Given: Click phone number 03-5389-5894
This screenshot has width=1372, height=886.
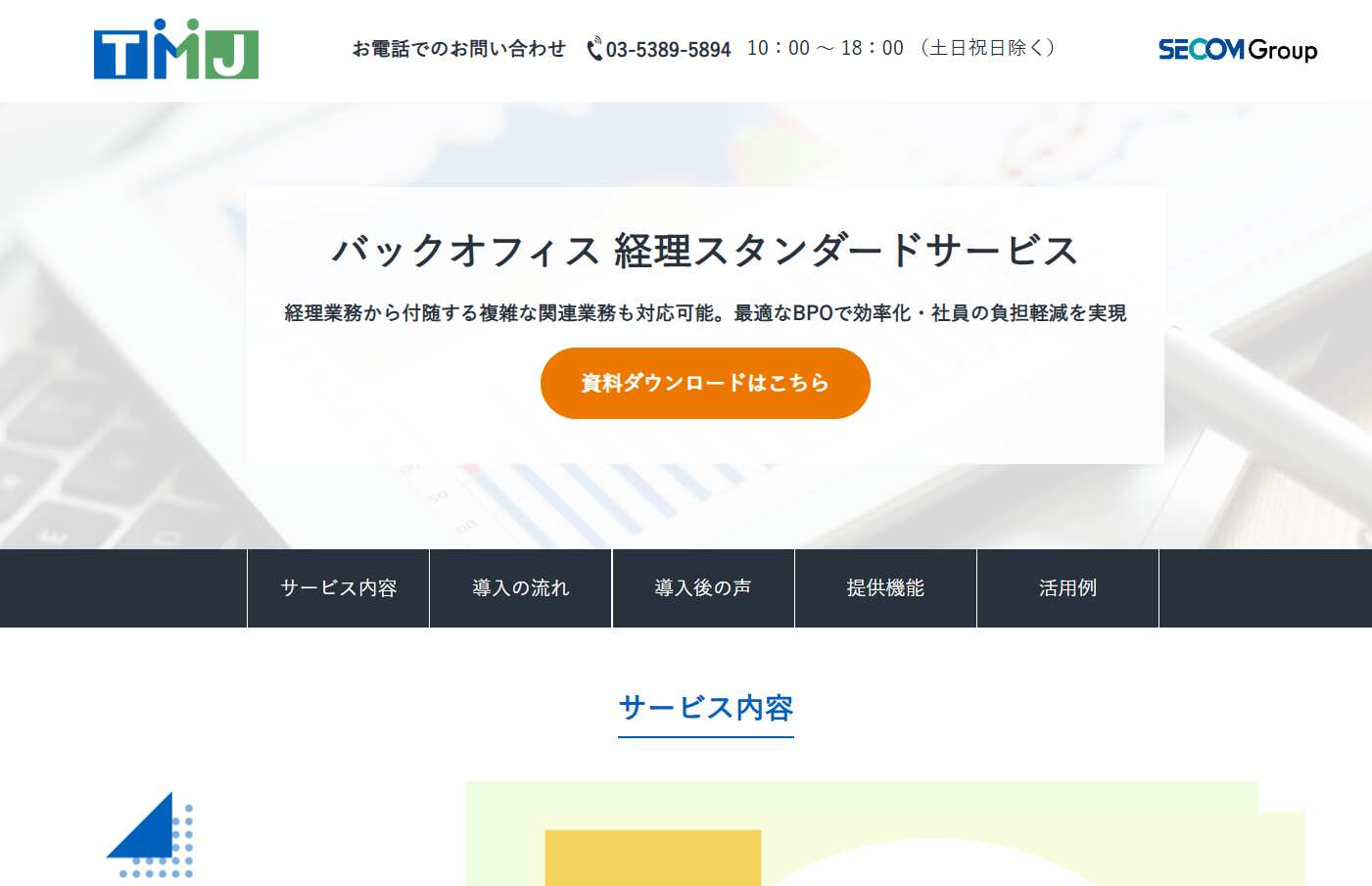Looking at the screenshot, I should pyautogui.click(x=668, y=49).
